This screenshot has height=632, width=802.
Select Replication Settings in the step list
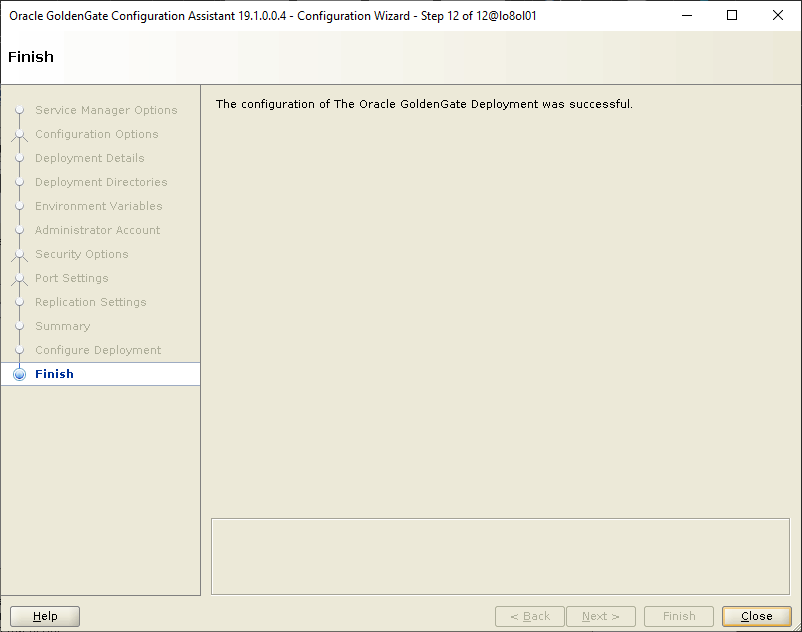pos(90,302)
